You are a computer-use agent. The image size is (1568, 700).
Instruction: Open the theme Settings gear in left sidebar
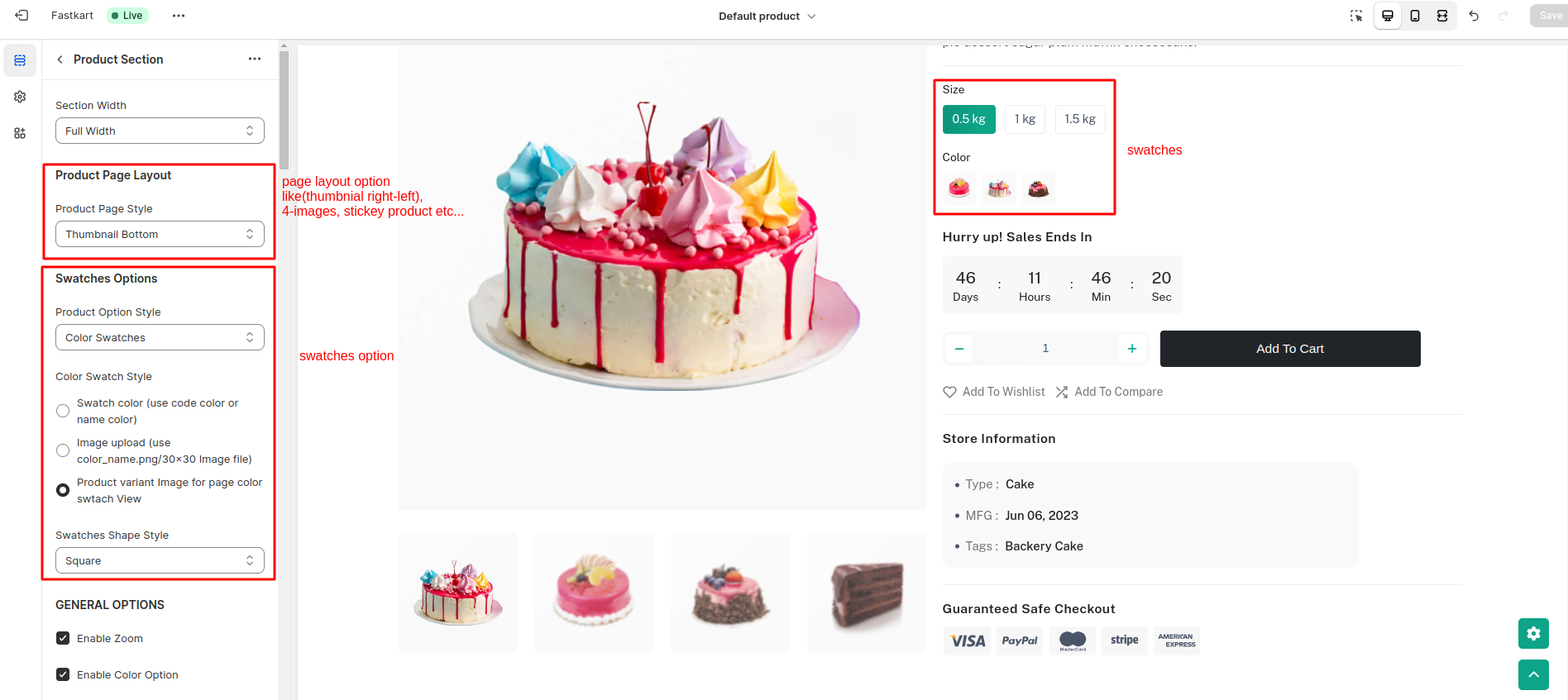click(x=20, y=97)
